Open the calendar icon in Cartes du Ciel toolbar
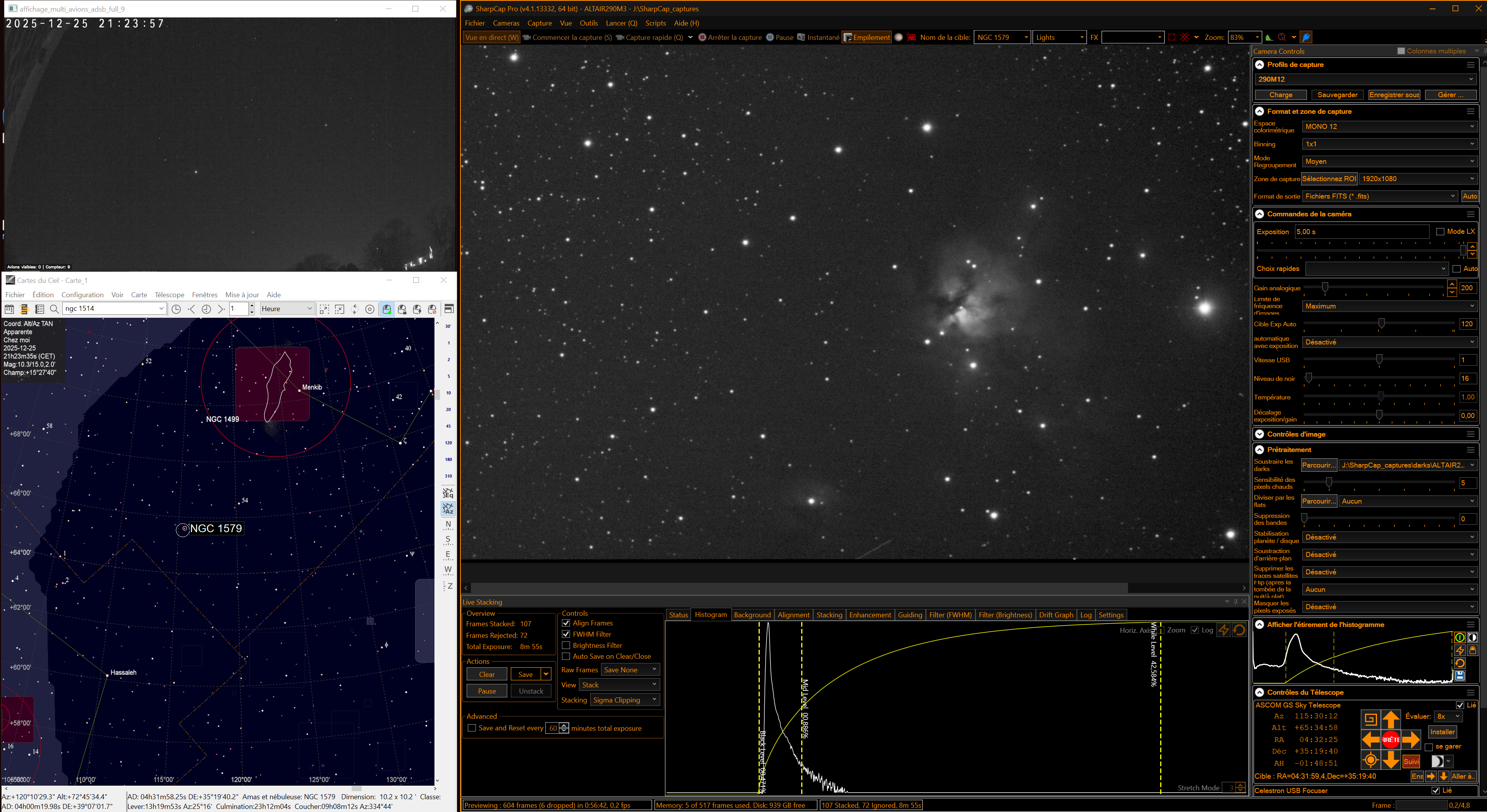 (10, 309)
